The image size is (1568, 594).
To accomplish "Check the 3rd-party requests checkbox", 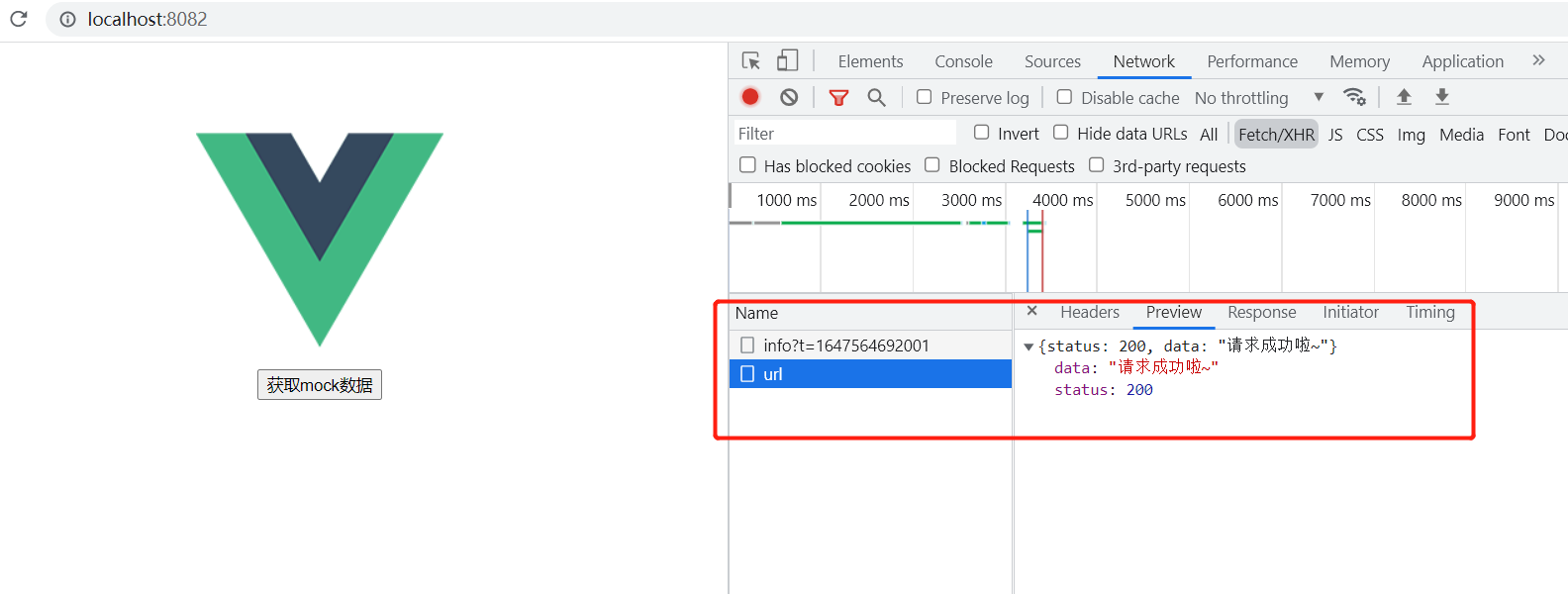I will click(x=1096, y=165).
